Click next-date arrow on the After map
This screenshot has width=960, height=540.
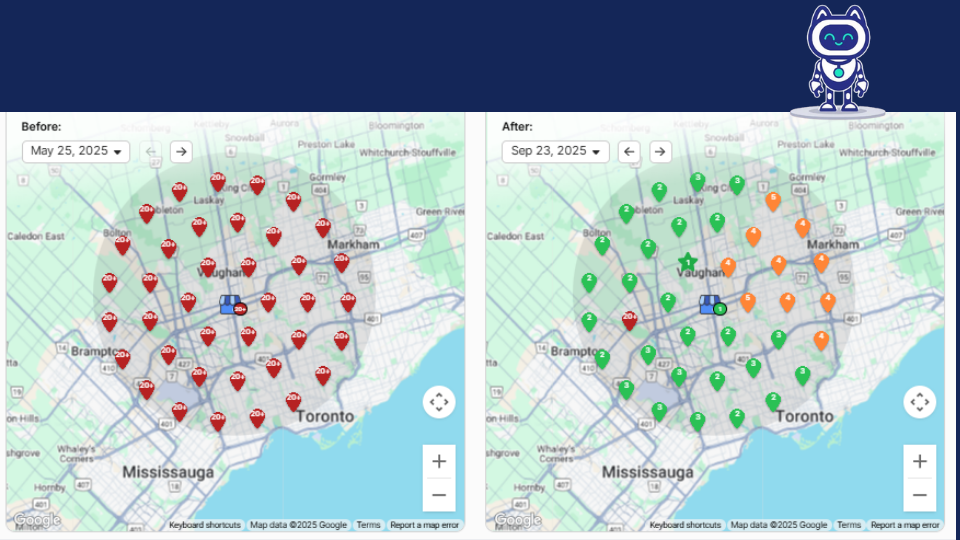660,152
